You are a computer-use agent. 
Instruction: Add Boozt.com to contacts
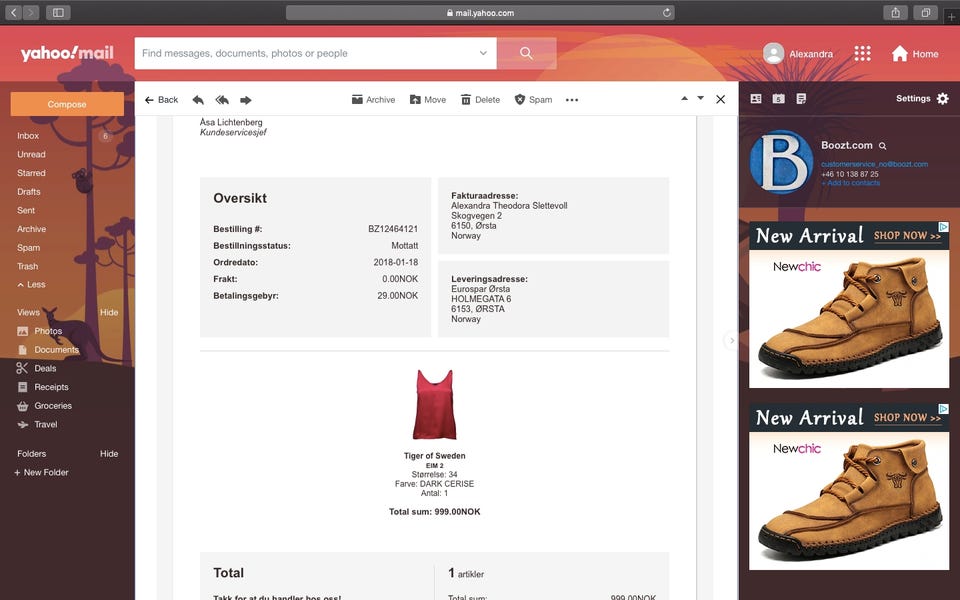pos(850,183)
